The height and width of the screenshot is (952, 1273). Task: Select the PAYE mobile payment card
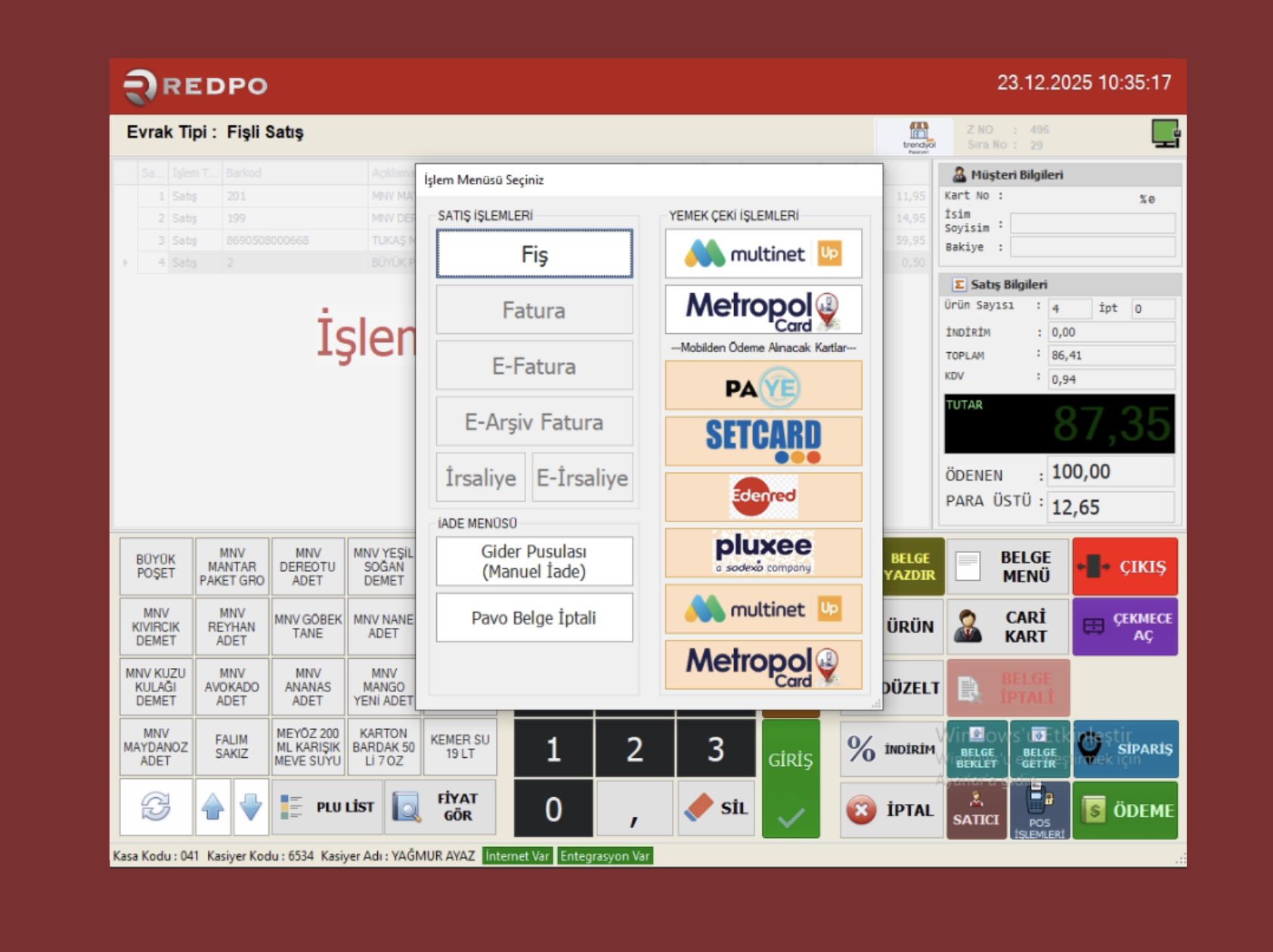point(763,386)
